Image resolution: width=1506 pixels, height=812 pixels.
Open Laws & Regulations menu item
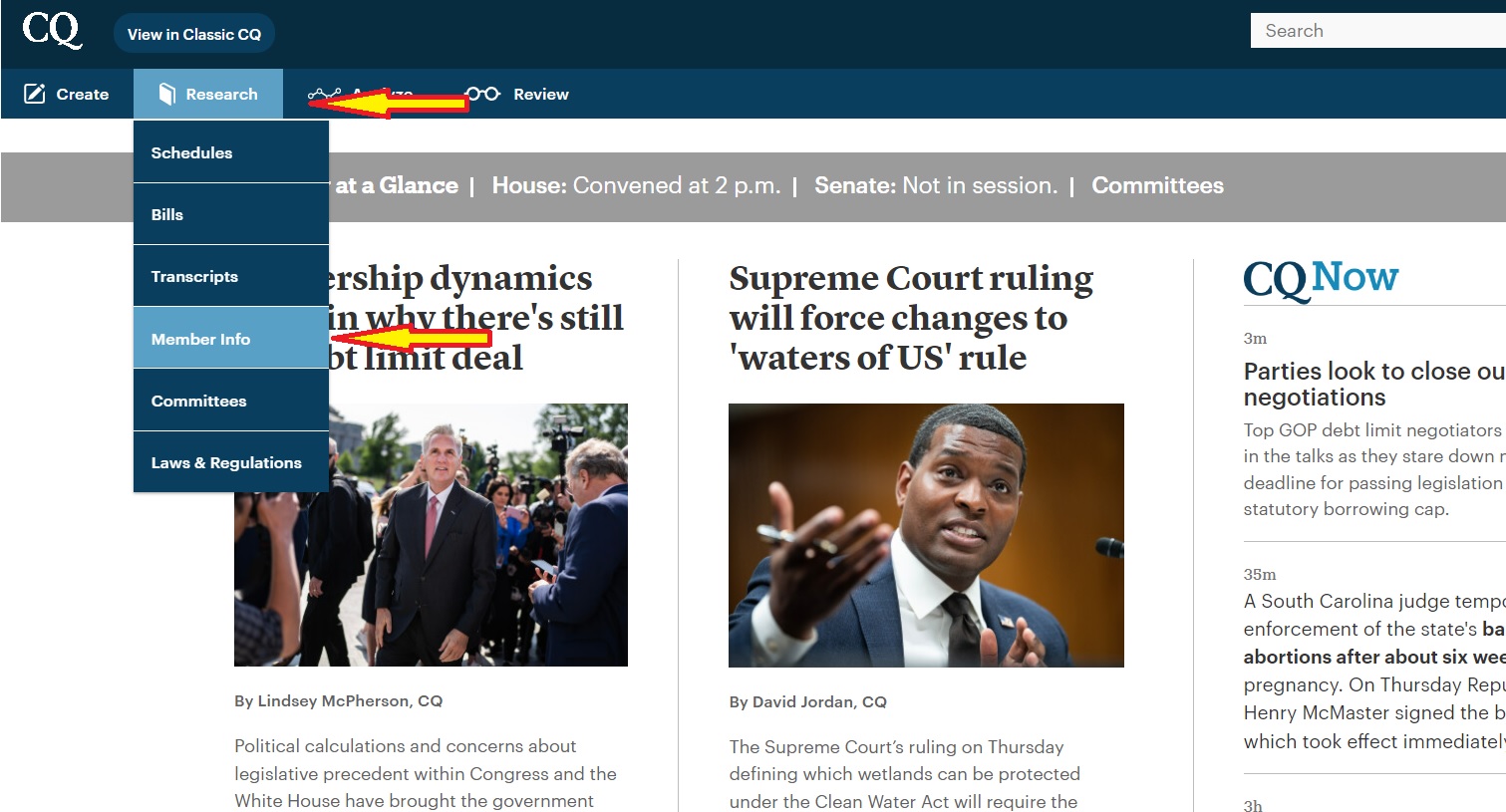[231, 462]
